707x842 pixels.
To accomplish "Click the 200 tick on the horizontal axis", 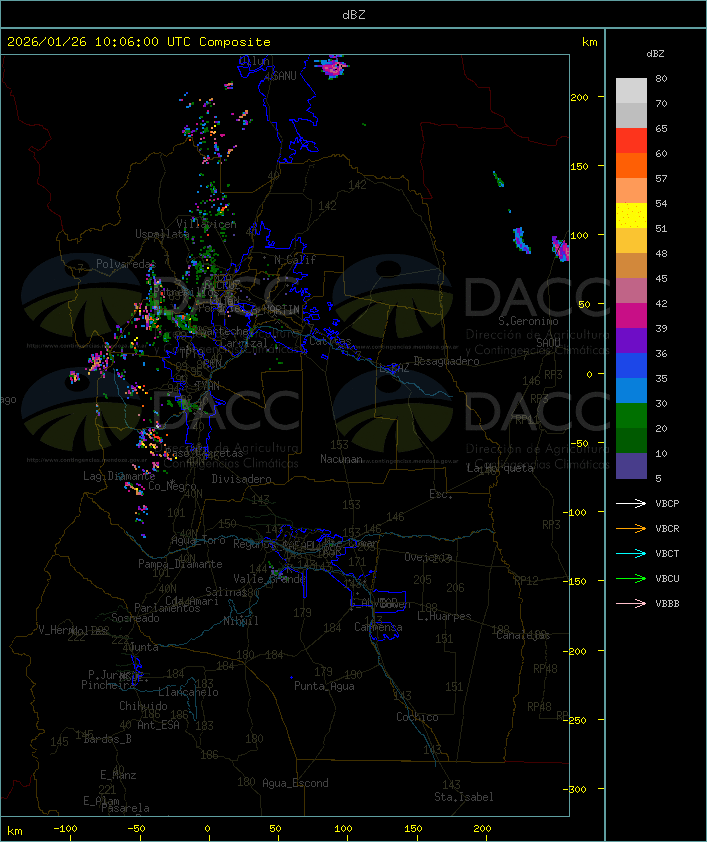I will (482, 829).
